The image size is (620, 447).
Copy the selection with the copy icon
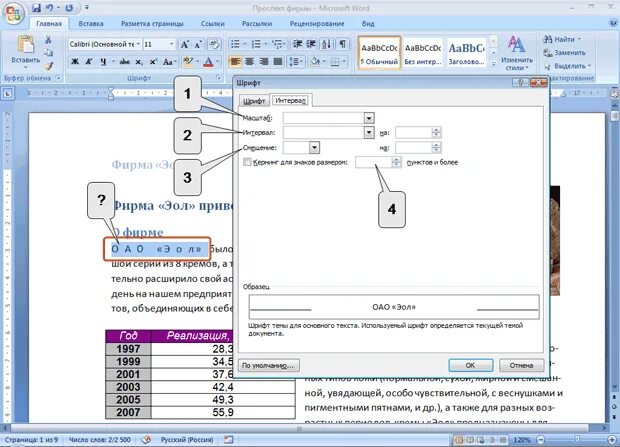(48, 53)
